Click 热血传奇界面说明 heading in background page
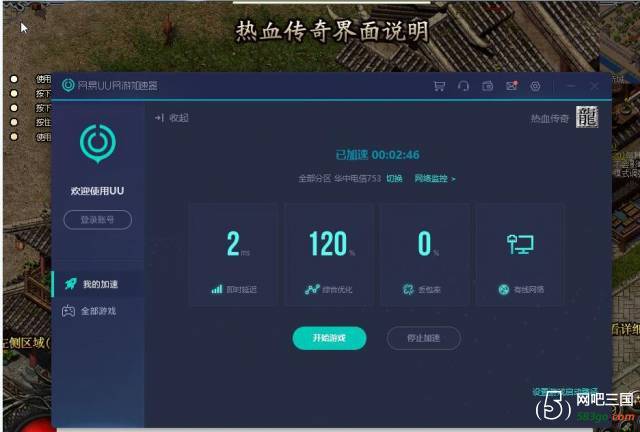This screenshot has width=640, height=432. click(332, 31)
